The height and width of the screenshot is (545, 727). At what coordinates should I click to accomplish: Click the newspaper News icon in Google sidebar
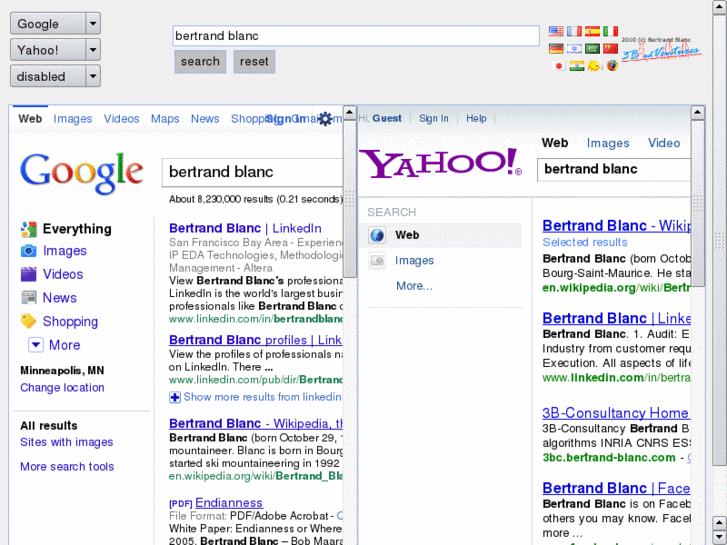28,297
